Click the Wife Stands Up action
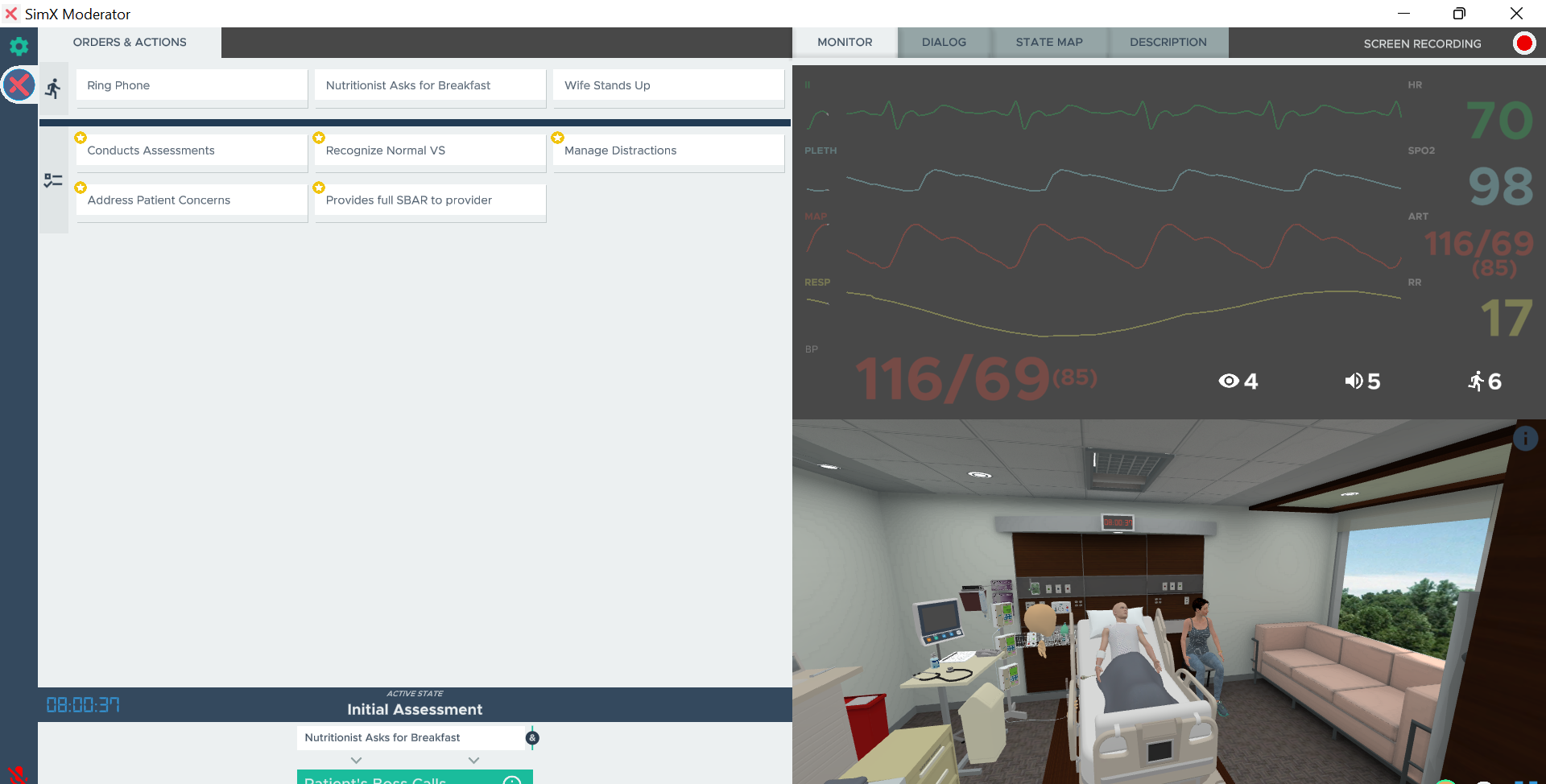Screen dimensions: 1546x784 click(x=668, y=85)
